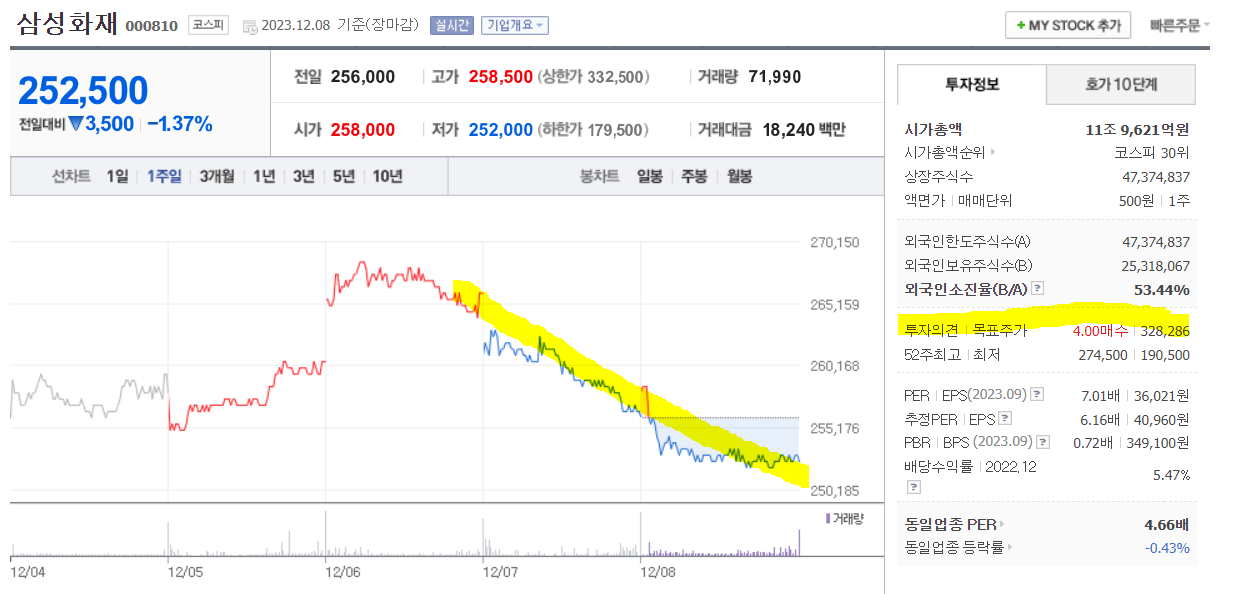Click the purple 거래량 legend marker

point(827,517)
